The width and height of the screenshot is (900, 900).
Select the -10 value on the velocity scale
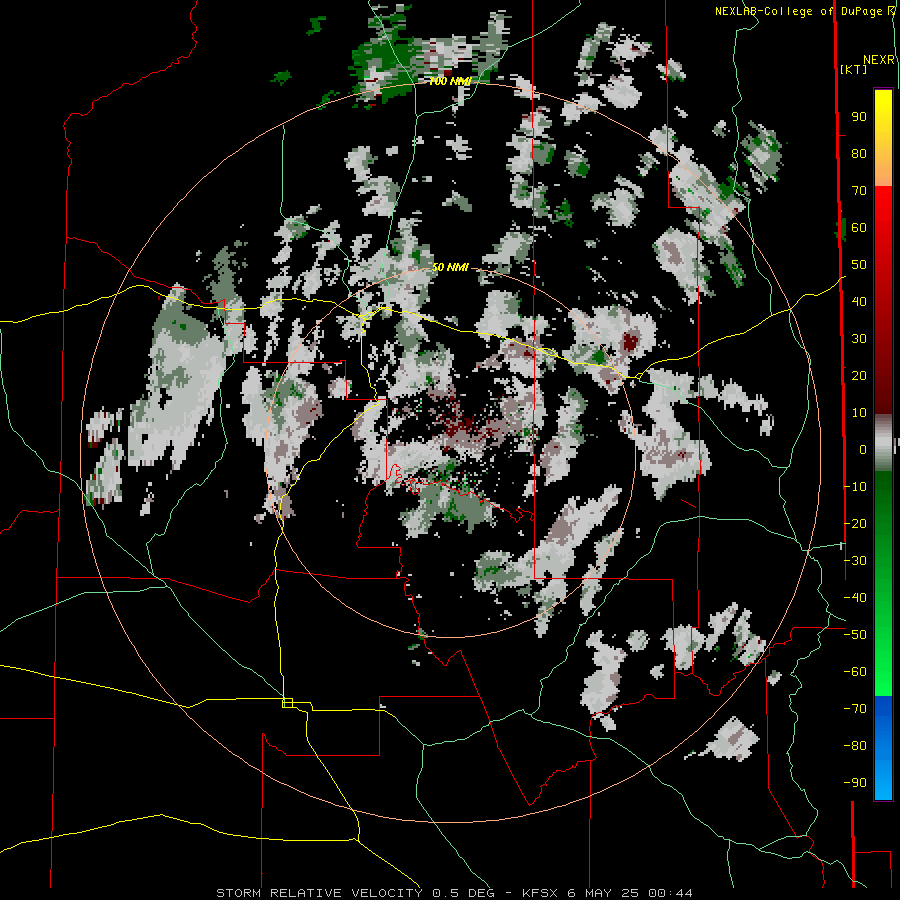pyautogui.click(x=855, y=487)
